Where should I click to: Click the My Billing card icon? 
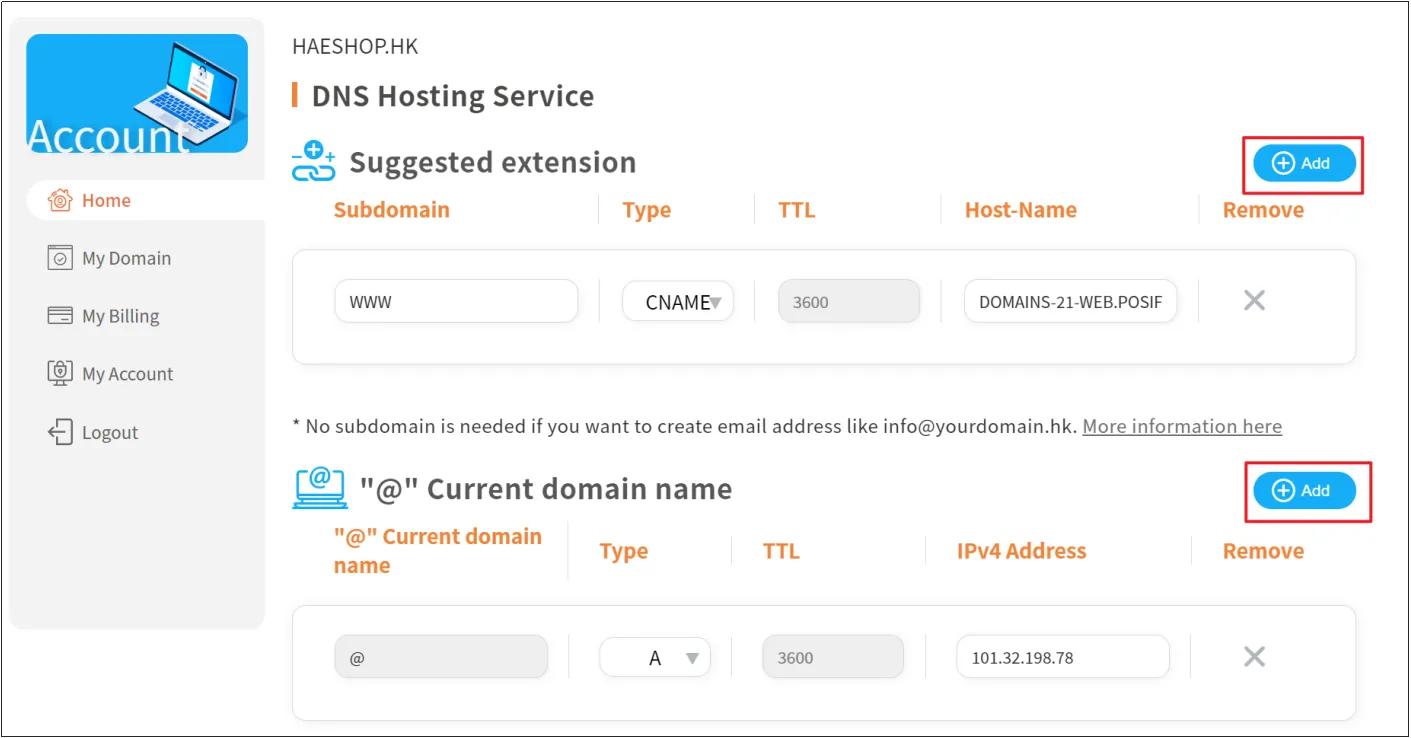(x=60, y=316)
